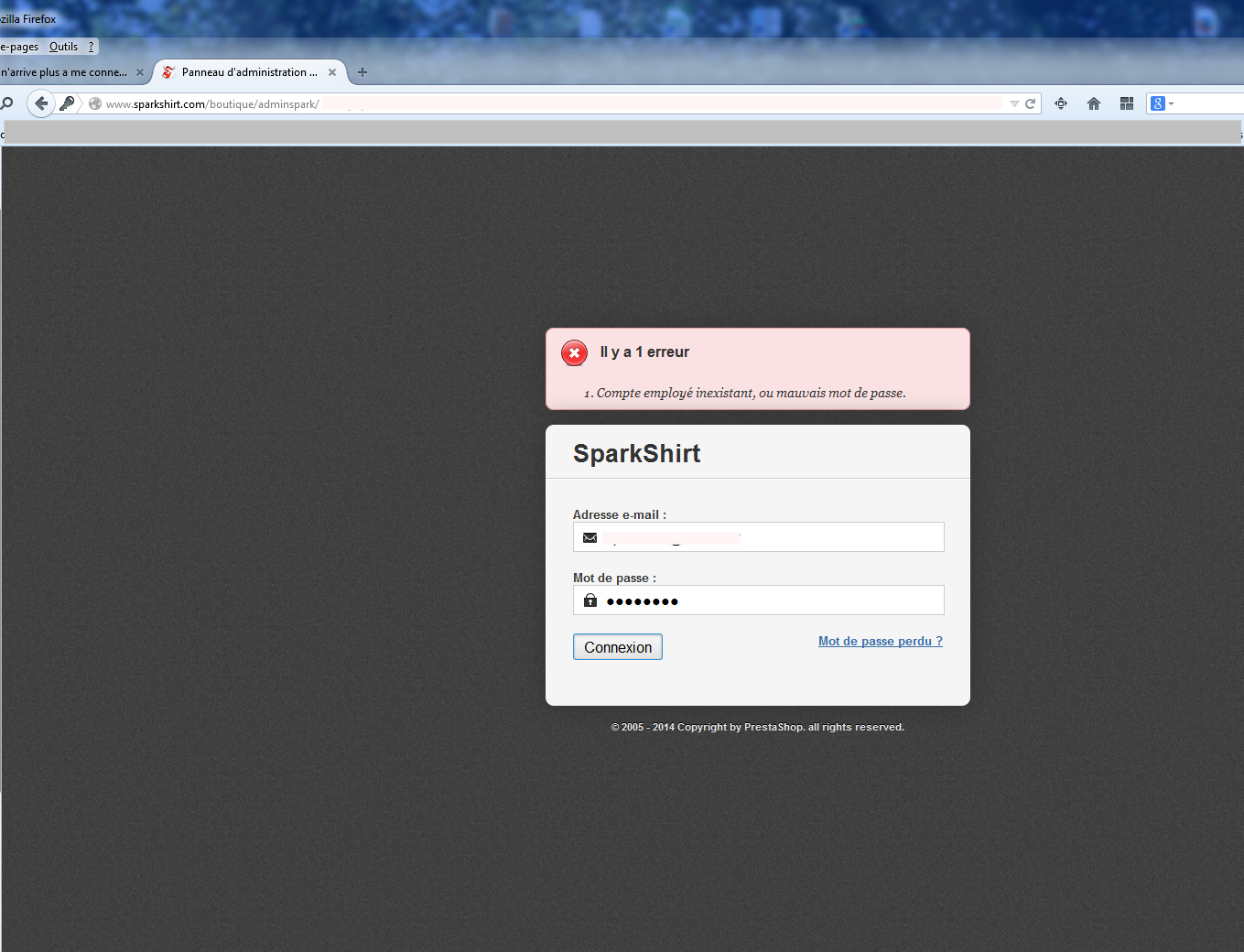The height and width of the screenshot is (952, 1244).
Task: Open the URL history dropdown arrow
Action: click(x=1014, y=104)
